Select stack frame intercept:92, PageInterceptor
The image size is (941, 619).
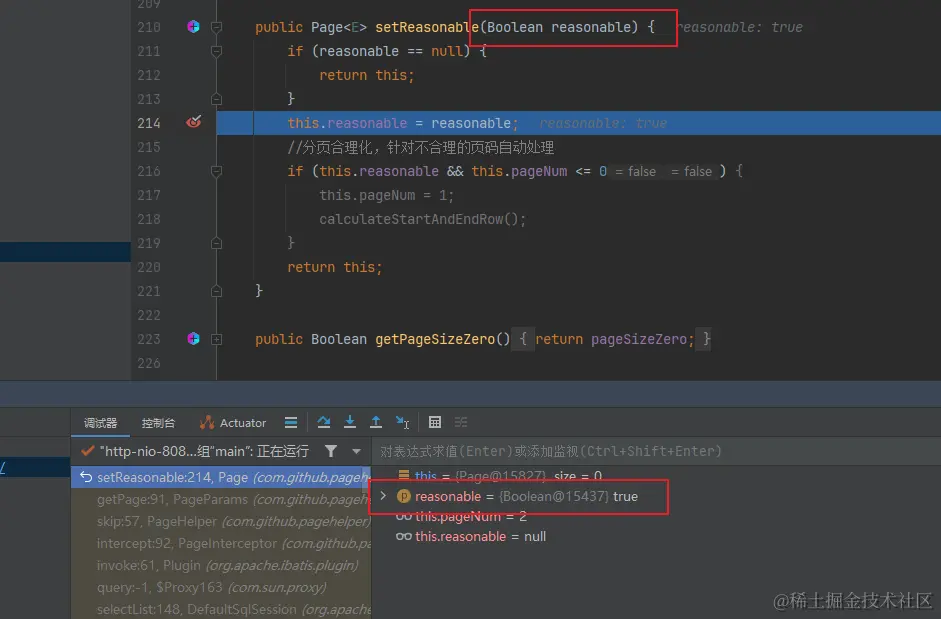(x=221, y=543)
